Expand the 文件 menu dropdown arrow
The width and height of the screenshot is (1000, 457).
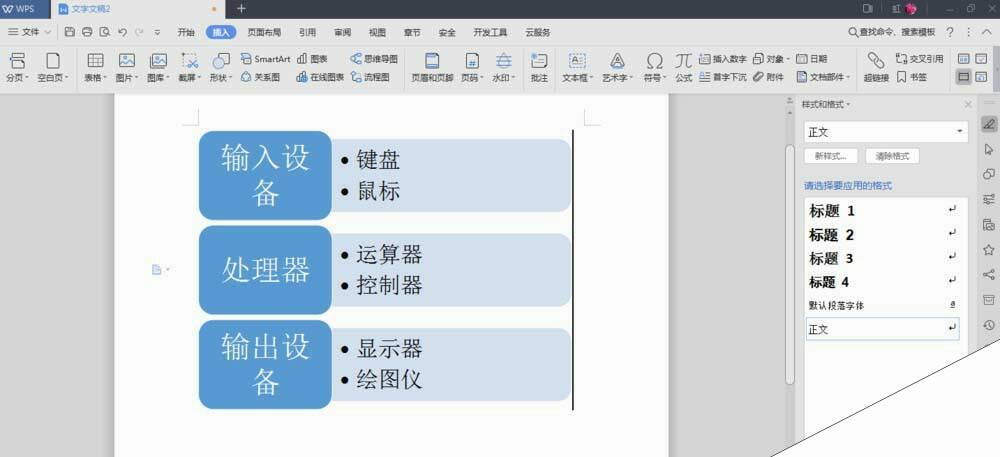pos(47,32)
